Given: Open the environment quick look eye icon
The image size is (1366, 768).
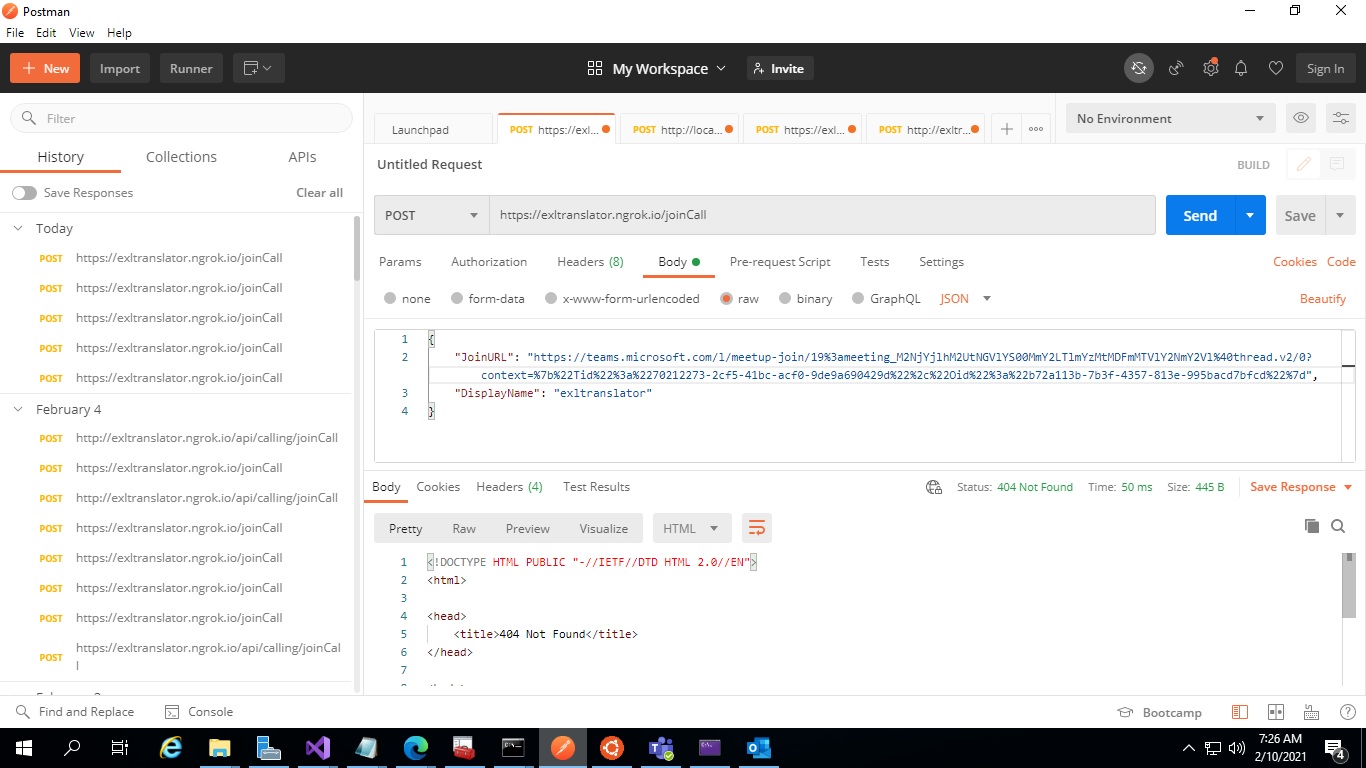Looking at the screenshot, I should 1301,118.
